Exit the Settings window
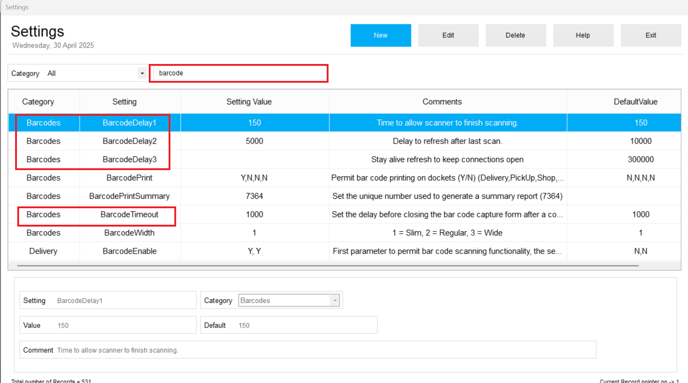 coord(651,36)
